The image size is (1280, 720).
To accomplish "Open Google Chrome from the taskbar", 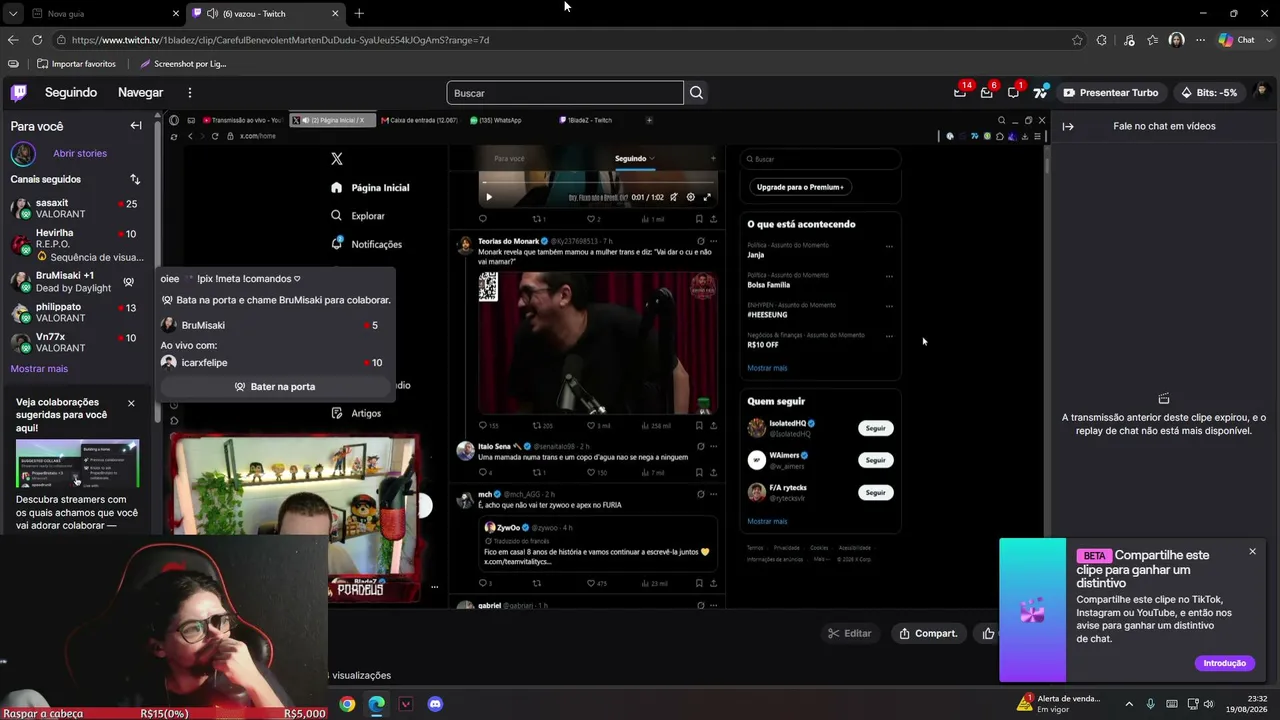I will click(x=347, y=704).
